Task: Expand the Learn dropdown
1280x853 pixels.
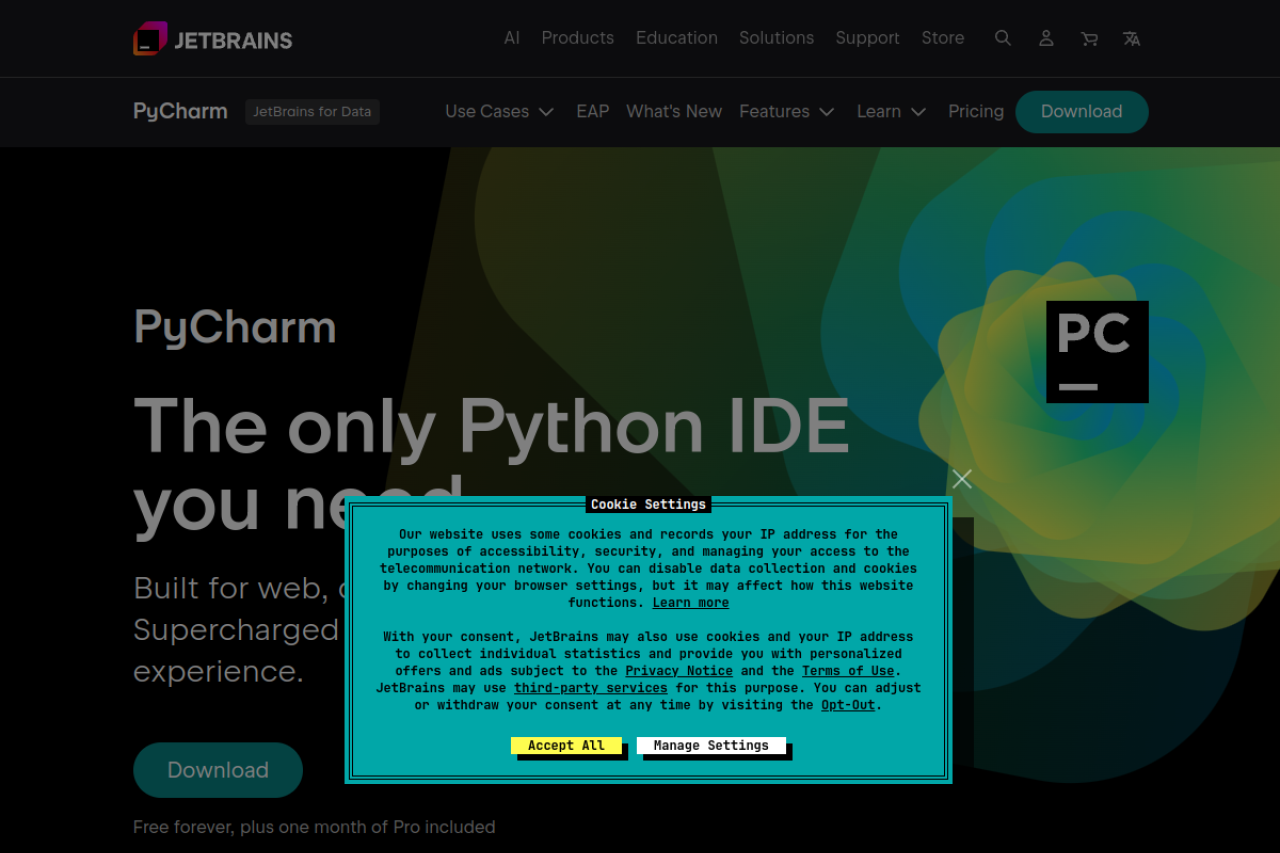Action: point(891,111)
